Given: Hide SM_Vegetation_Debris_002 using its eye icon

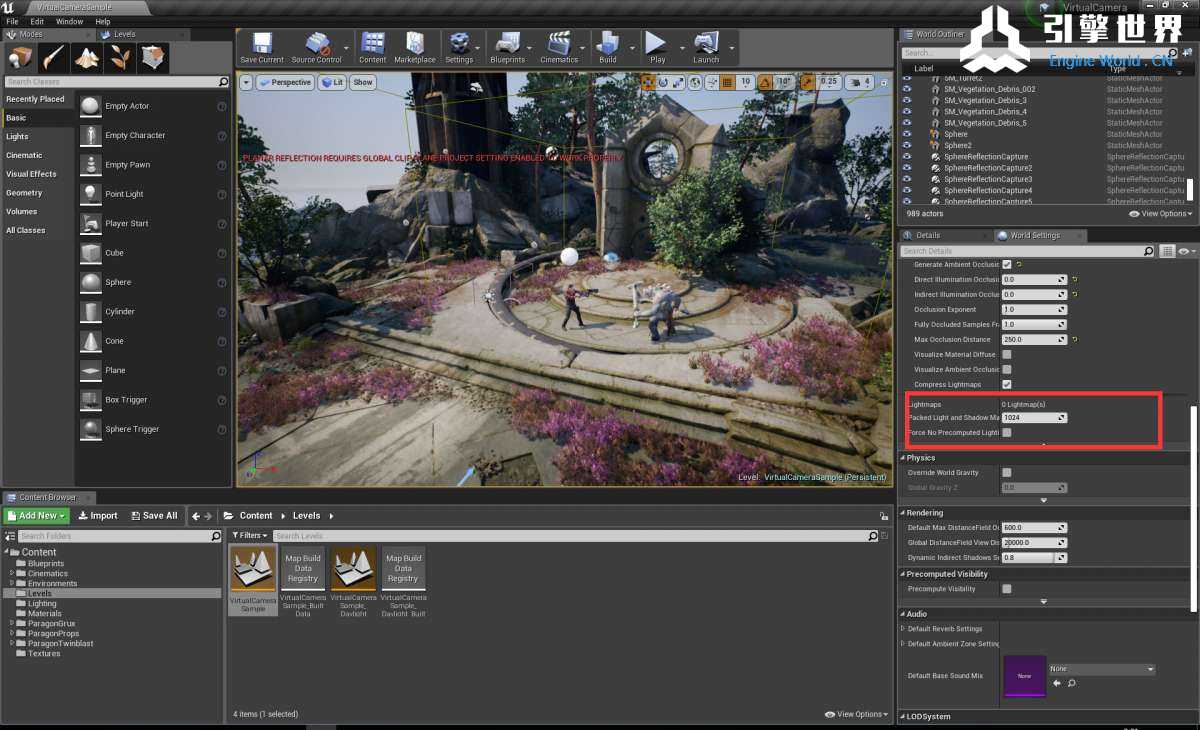Looking at the screenshot, I should [x=907, y=89].
